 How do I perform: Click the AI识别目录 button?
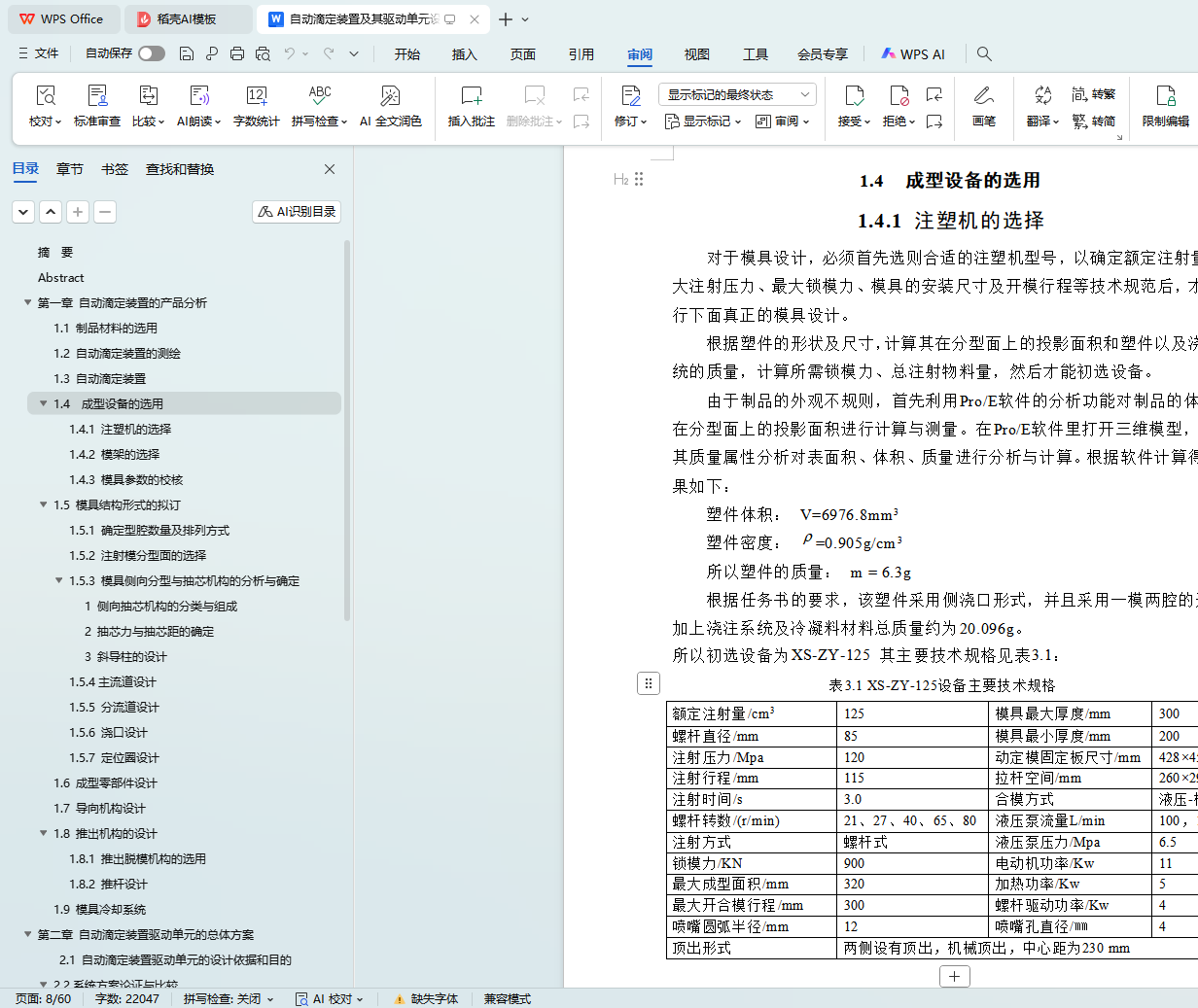click(297, 212)
